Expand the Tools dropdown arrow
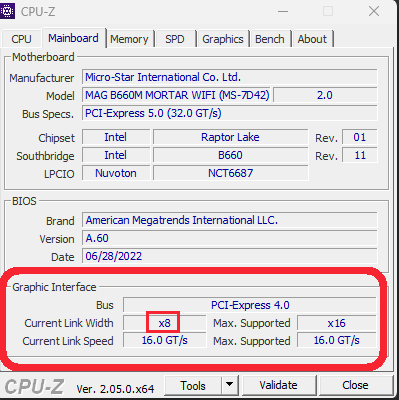399x400 pixels. click(229, 386)
